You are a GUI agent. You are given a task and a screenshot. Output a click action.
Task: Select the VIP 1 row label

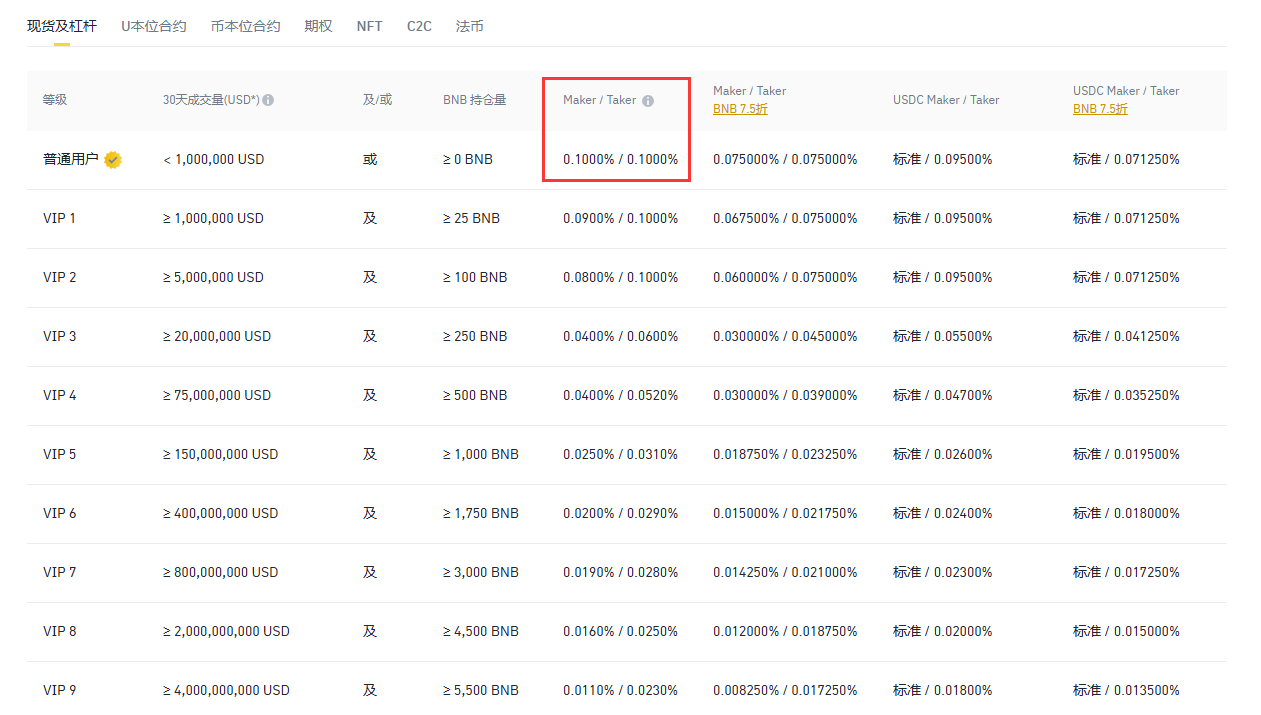pyautogui.click(x=60, y=218)
